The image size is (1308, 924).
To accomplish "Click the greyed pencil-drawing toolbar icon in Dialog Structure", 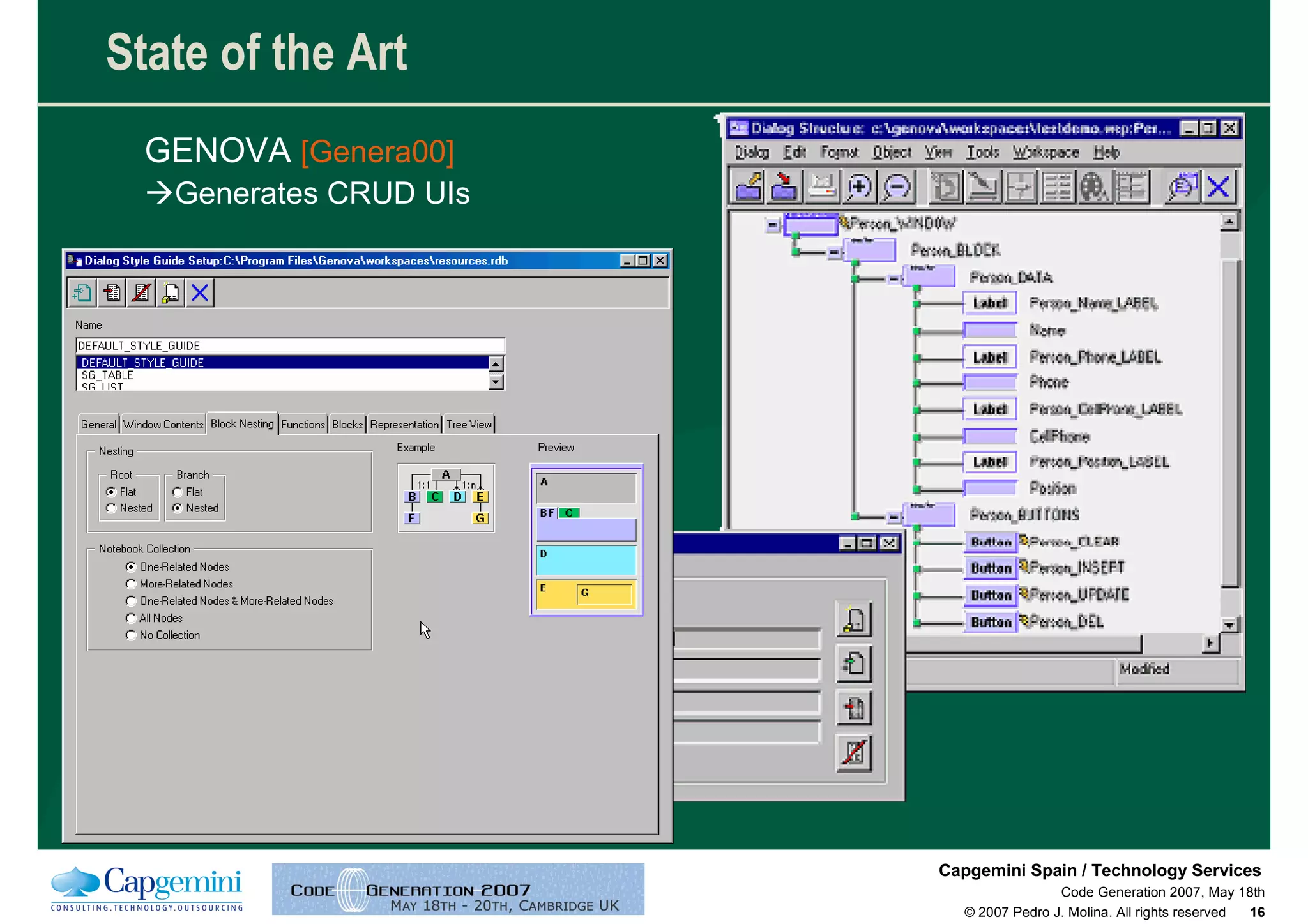I will tap(983, 187).
